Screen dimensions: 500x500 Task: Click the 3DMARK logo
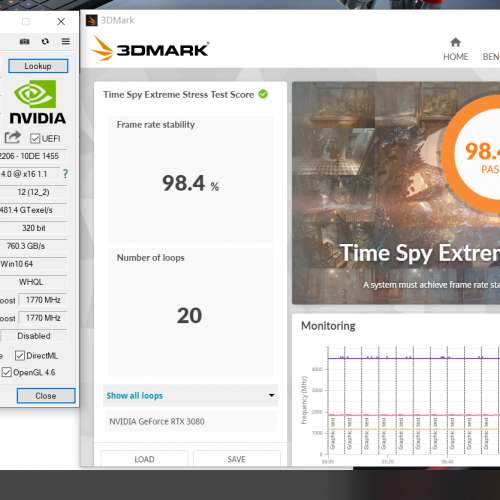[150, 49]
